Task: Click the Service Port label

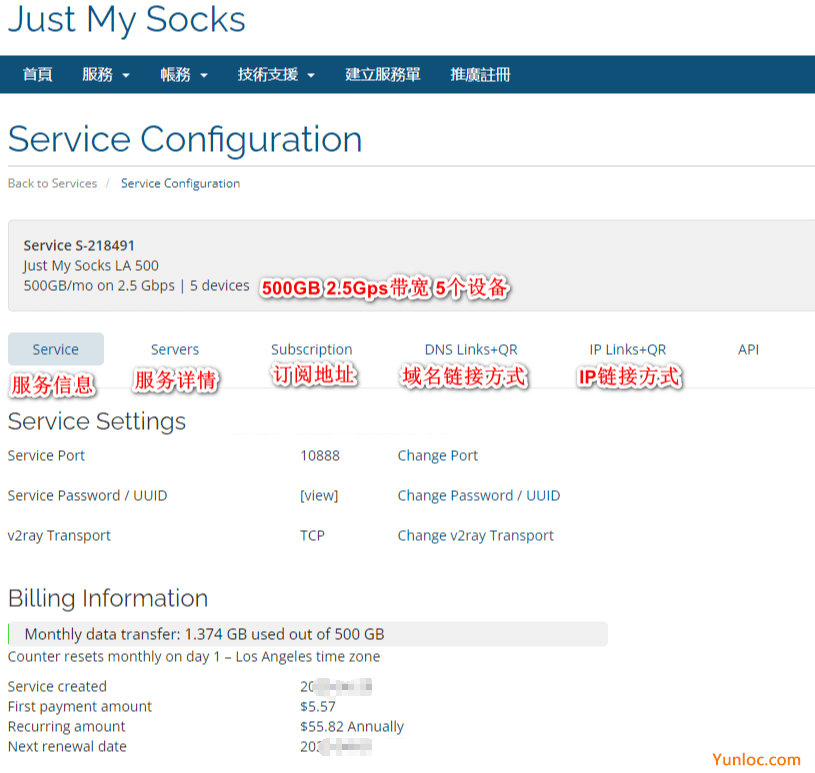Action: click(x=46, y=455)
